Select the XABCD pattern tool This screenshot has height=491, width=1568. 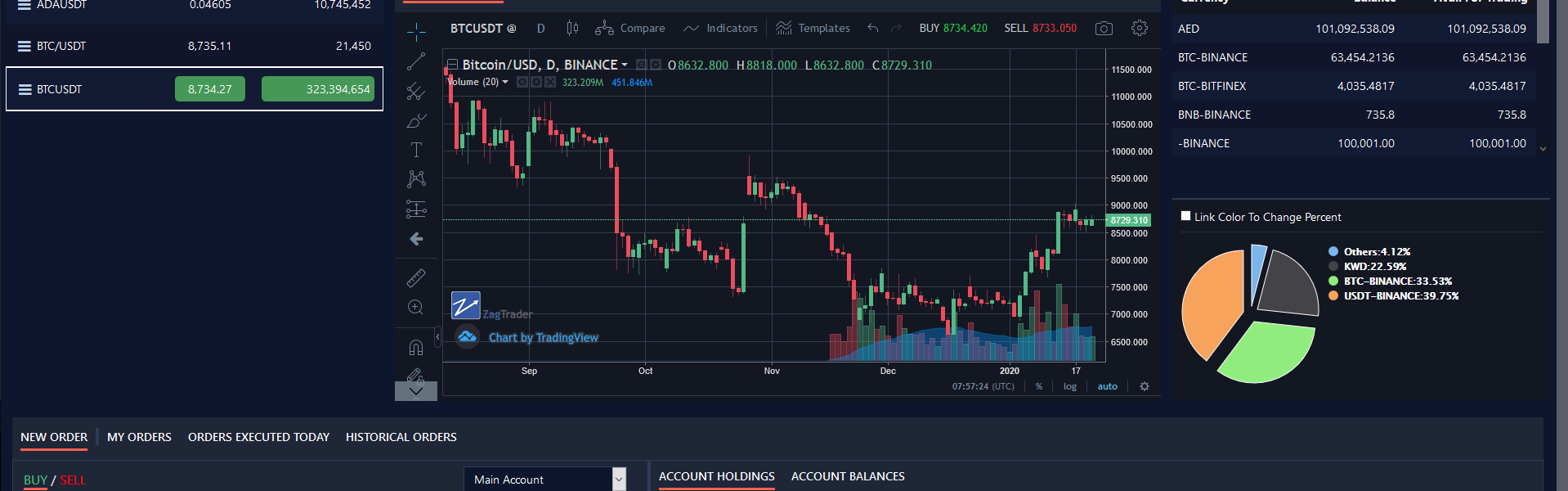click(x=416, y=178)
